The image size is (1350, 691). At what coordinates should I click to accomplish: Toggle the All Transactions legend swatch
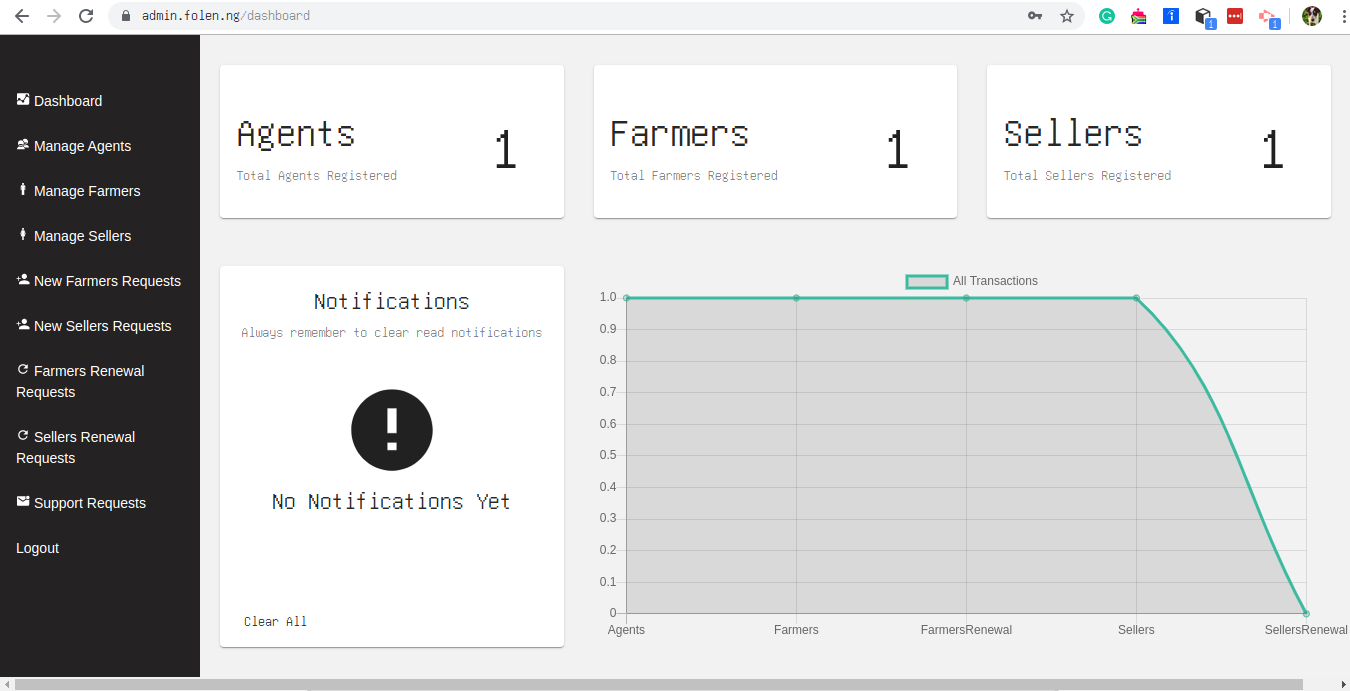tap(926, 282)
